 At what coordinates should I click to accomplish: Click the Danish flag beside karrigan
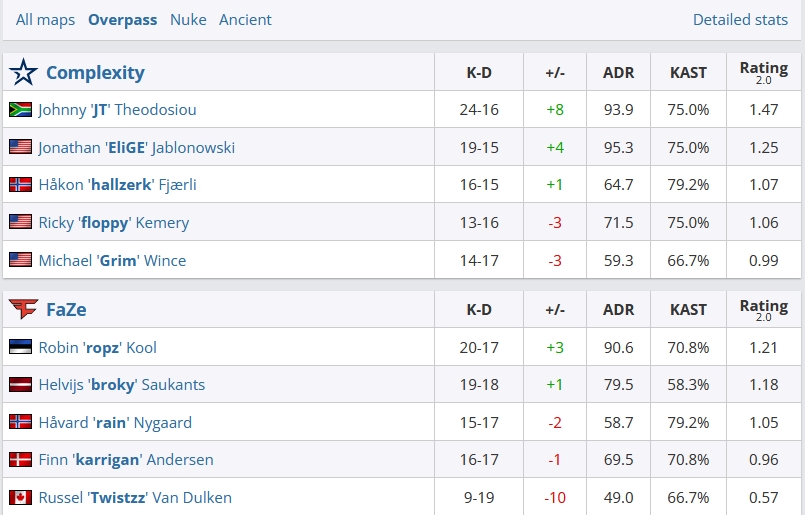[x=20, y=460]
